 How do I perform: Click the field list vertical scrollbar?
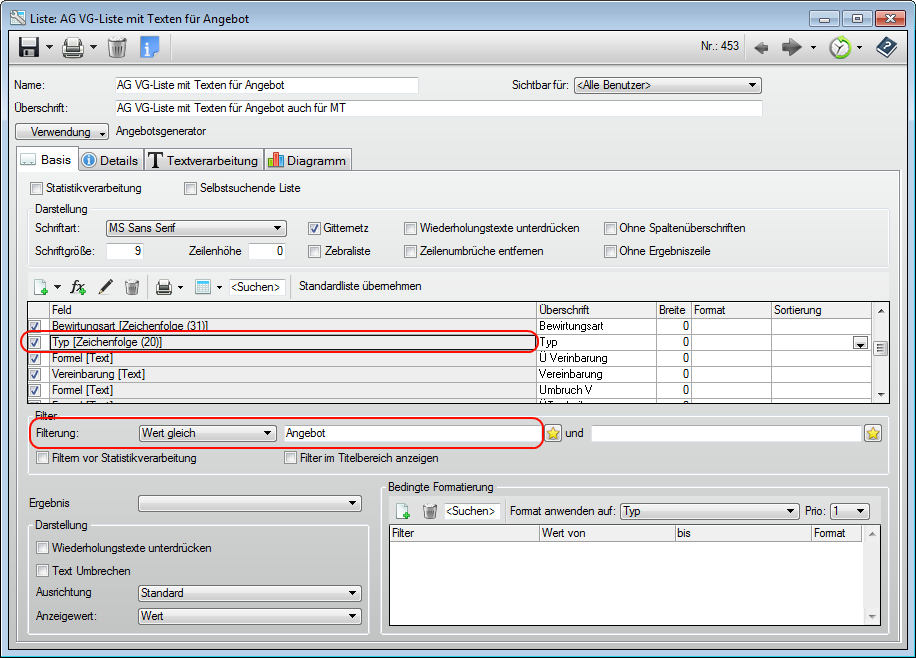(x=880, y=349)
